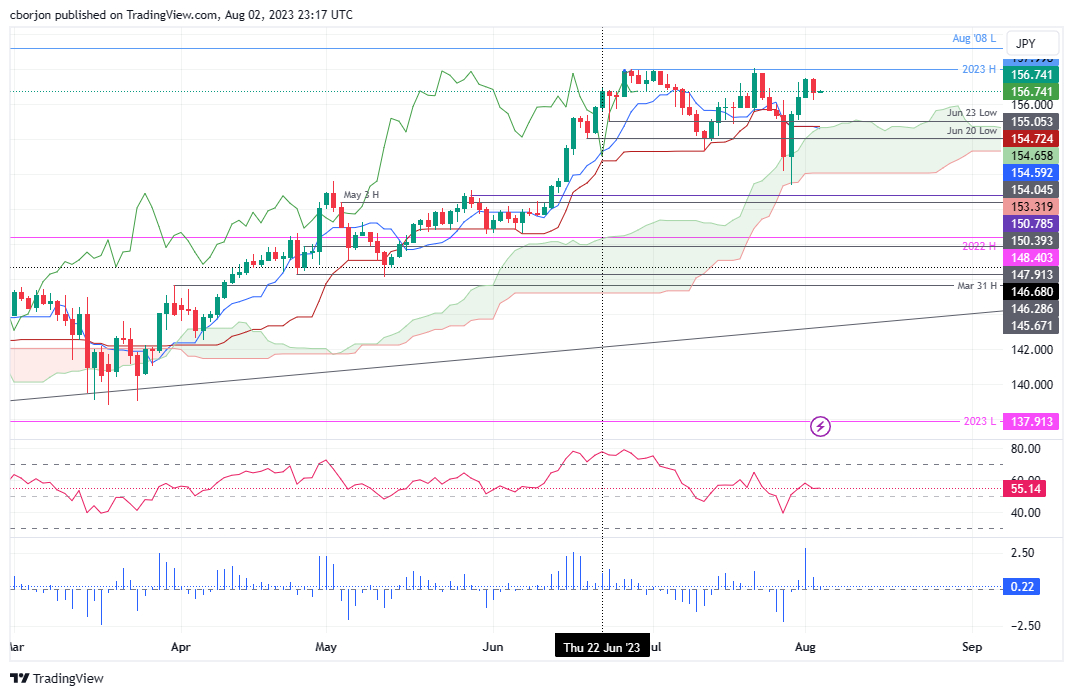Click the TradingView logo at bottom left
The height and width of the screenshot is (696, 1073).
[x=58, y=679]
